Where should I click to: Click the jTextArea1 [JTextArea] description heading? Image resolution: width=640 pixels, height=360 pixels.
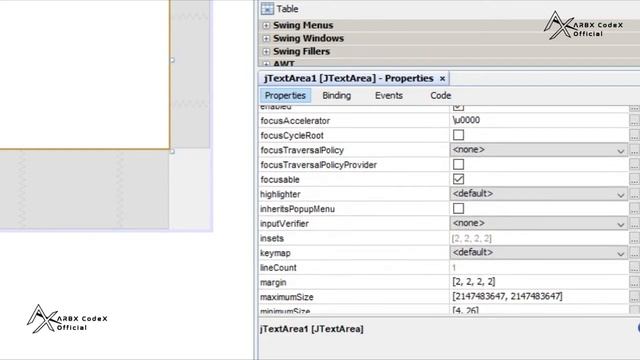coord(311,329)
